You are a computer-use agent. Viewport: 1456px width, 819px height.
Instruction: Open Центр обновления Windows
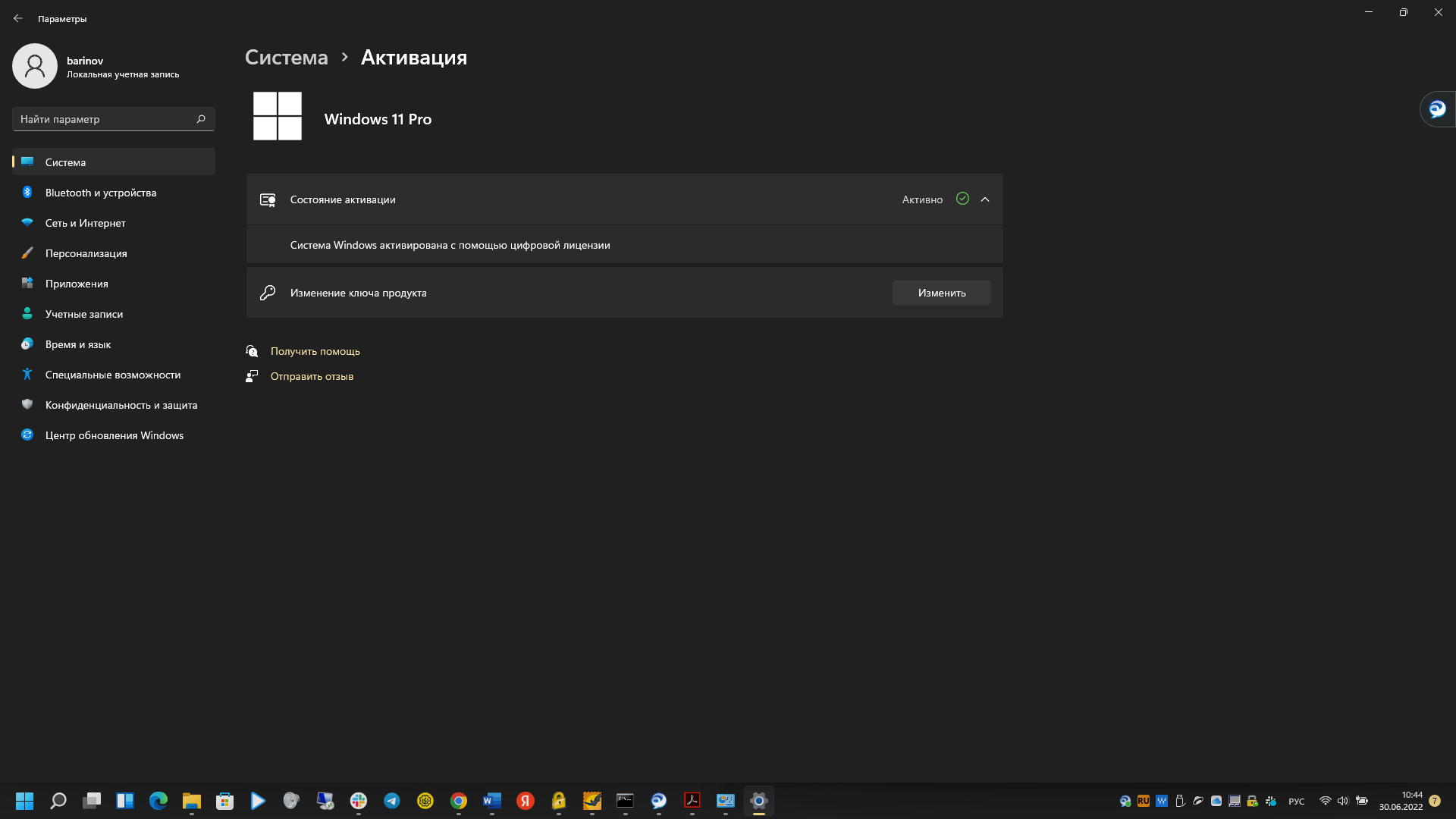pyautogui.click(x=114, y=435)
